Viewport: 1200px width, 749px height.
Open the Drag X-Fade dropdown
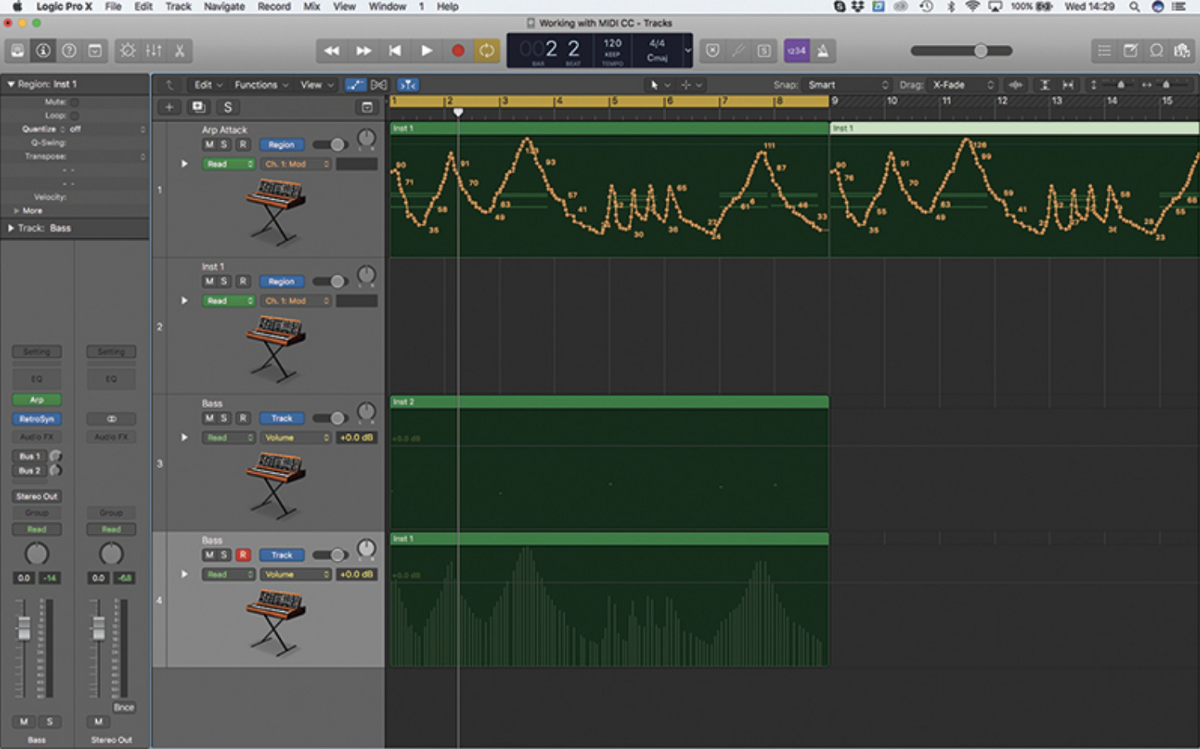coord(962,85)
